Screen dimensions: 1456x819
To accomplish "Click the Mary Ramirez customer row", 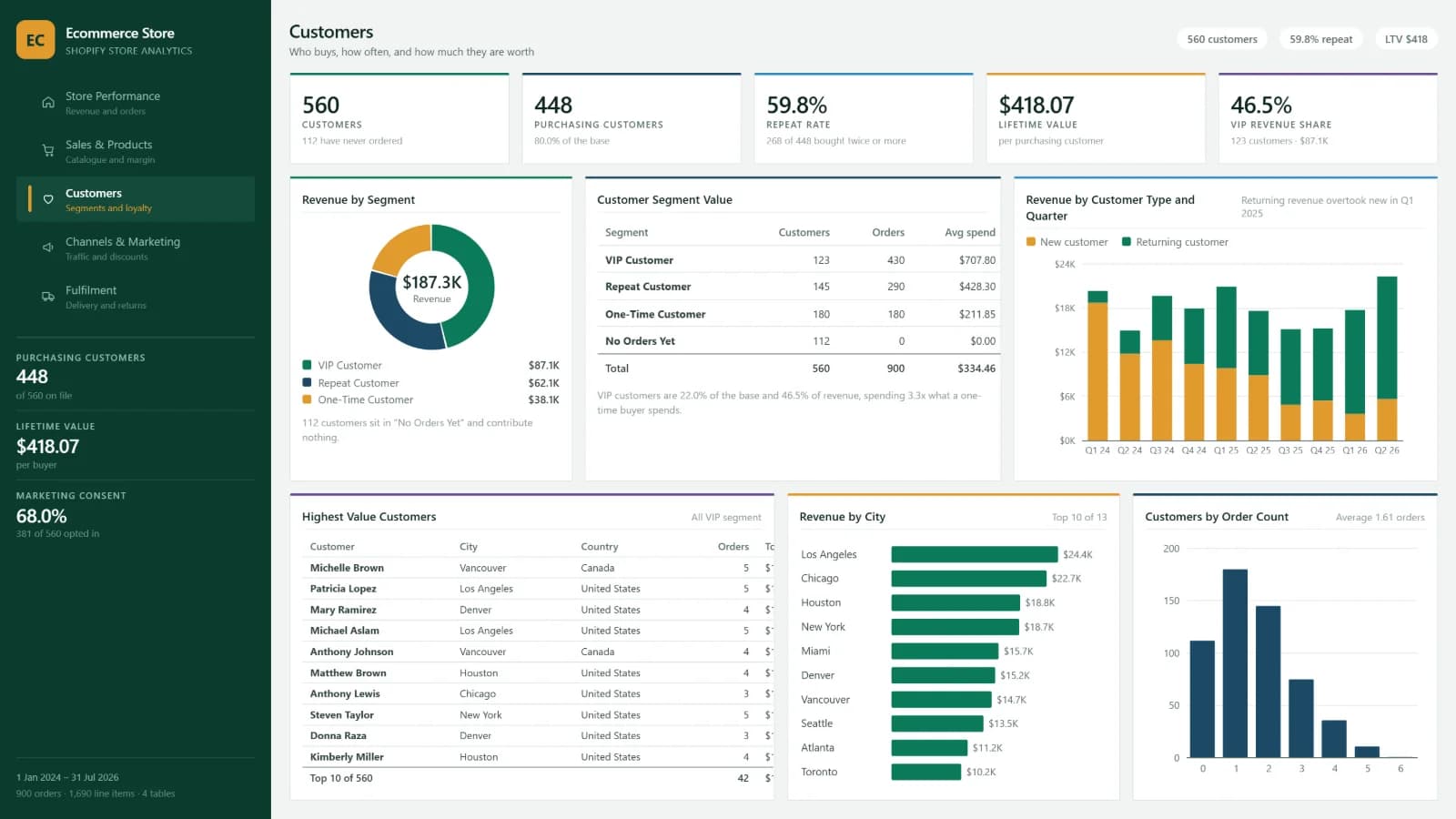I will [x=537, y=610].
